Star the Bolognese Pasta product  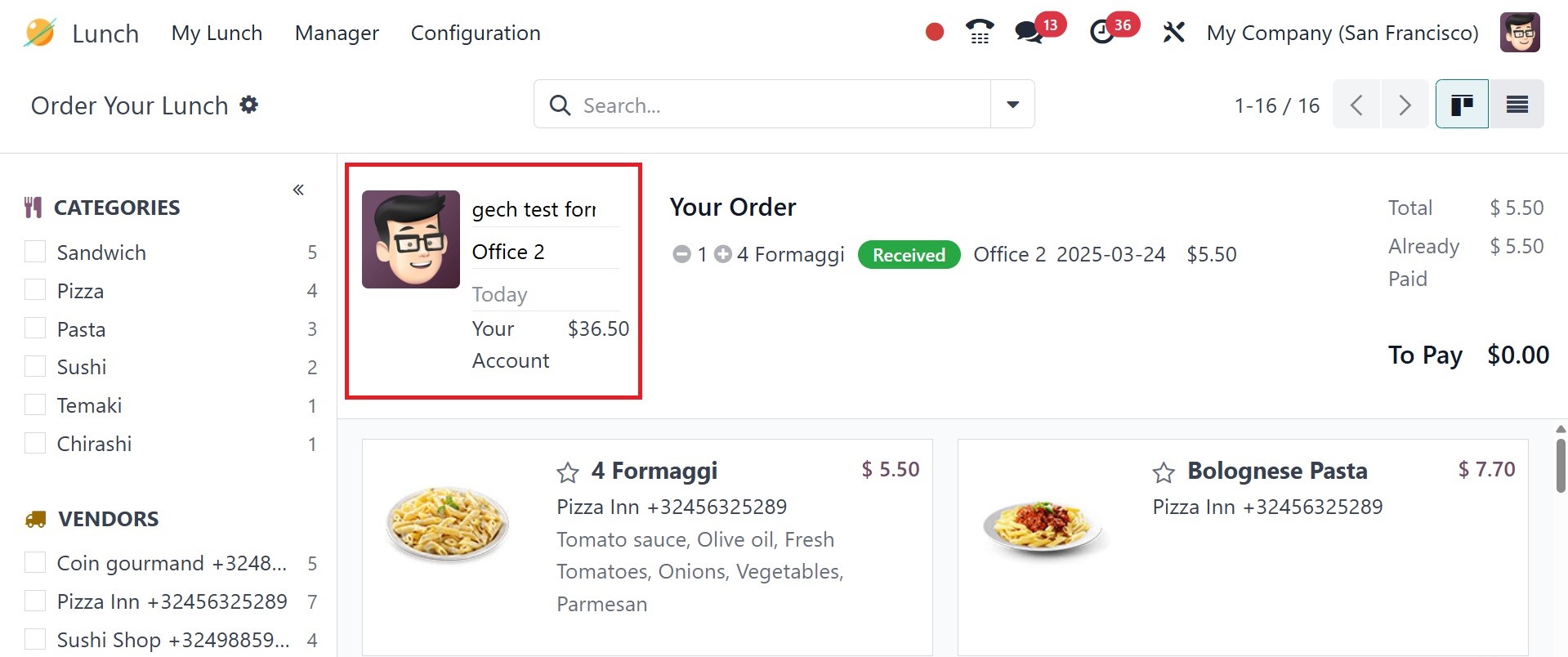1164,472
